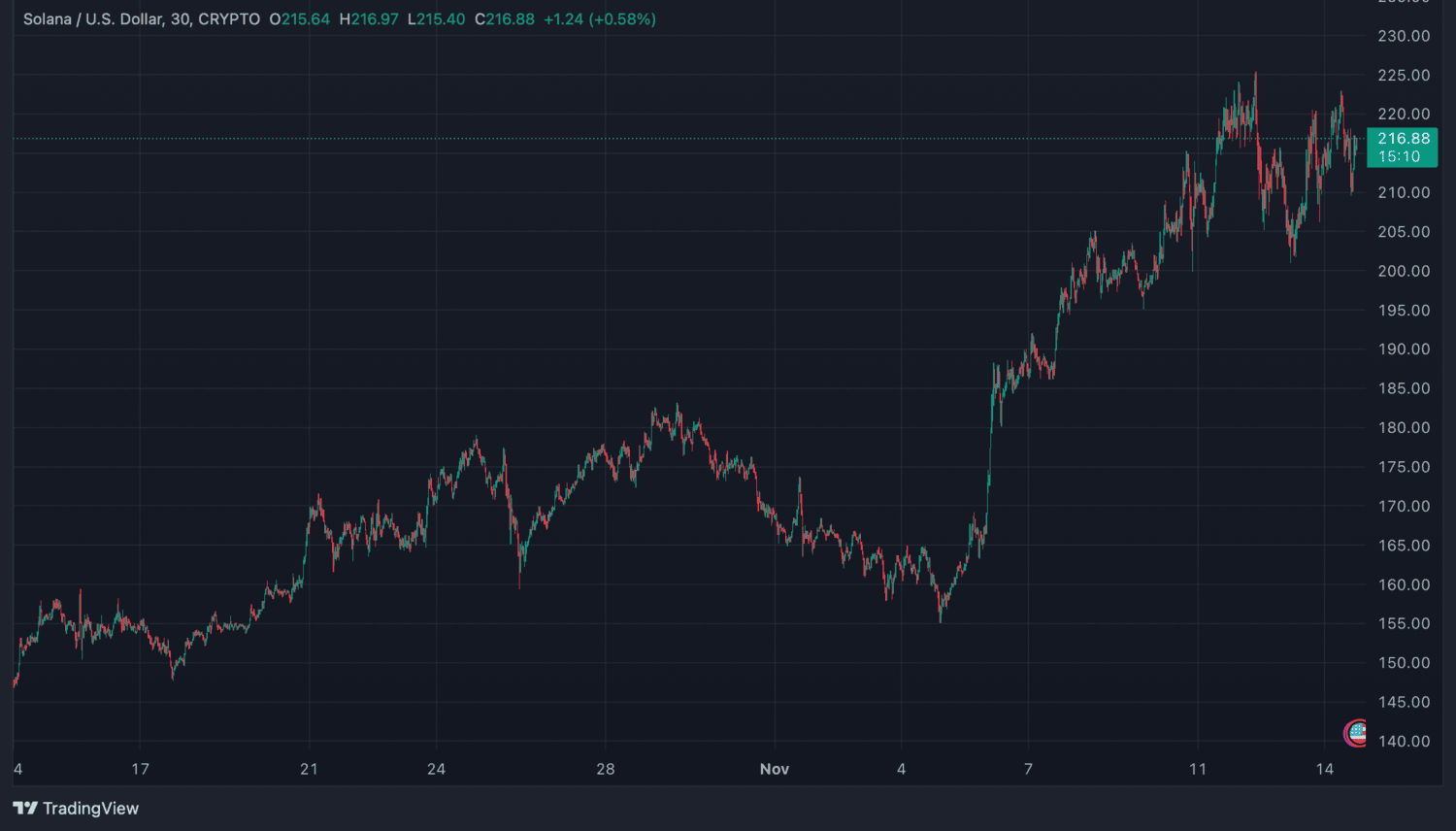
Task: Click the close value C216.88 in legend
Action: [505, 19]
